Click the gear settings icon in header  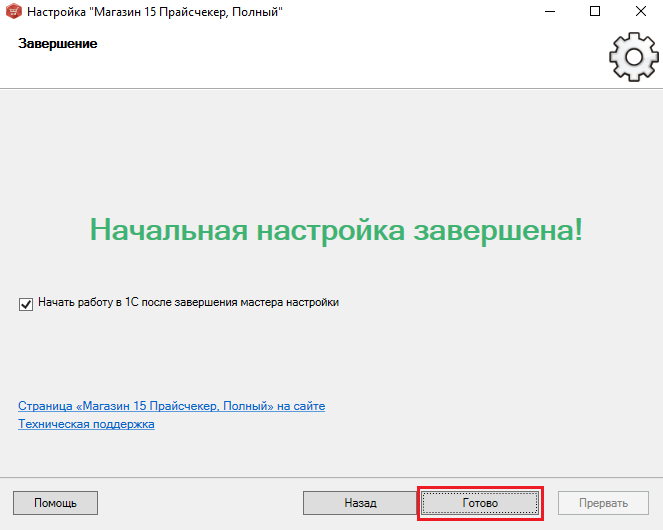tap(633, 57)
